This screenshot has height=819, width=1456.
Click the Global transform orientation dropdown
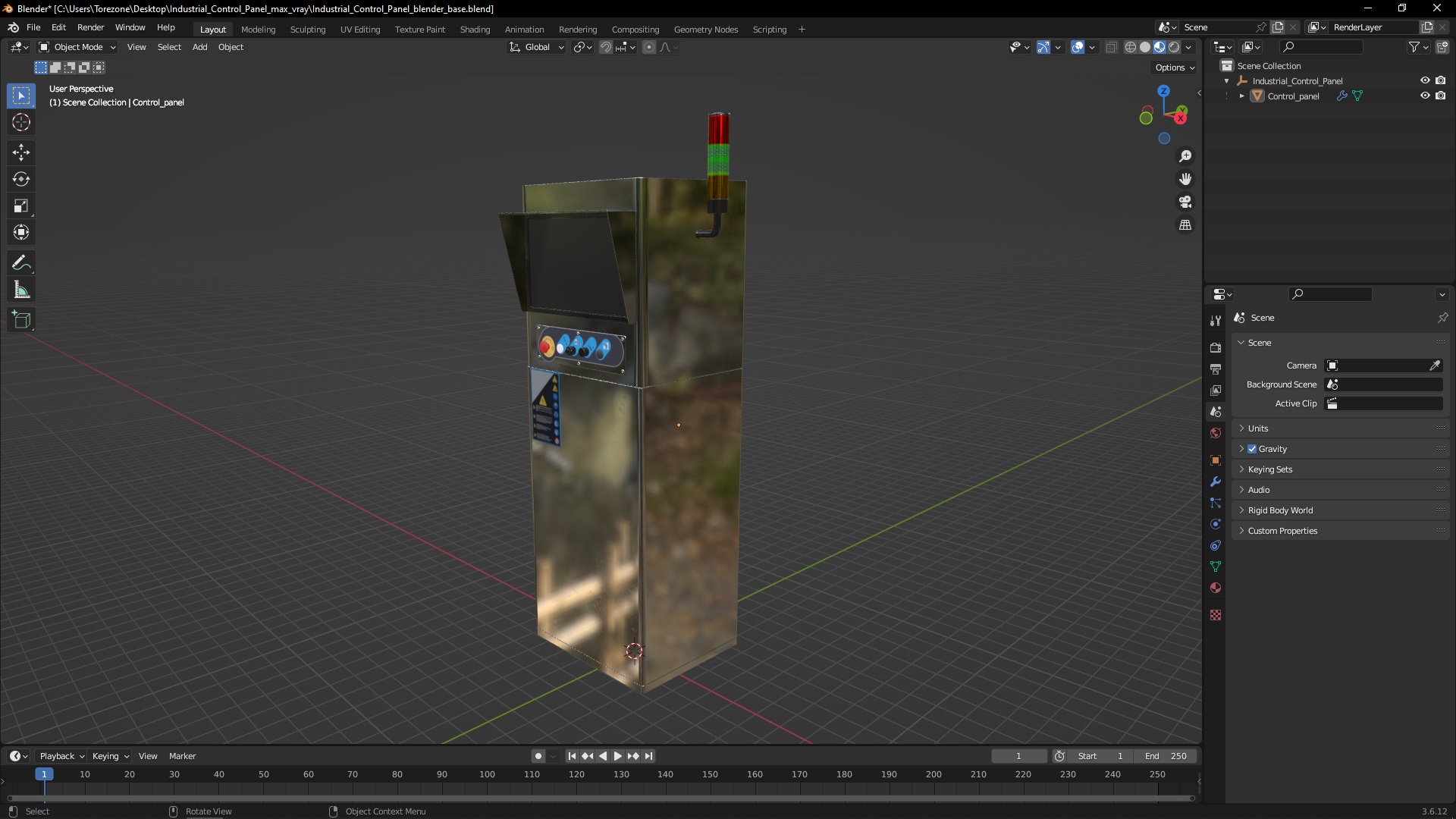(x=536, y=47)
